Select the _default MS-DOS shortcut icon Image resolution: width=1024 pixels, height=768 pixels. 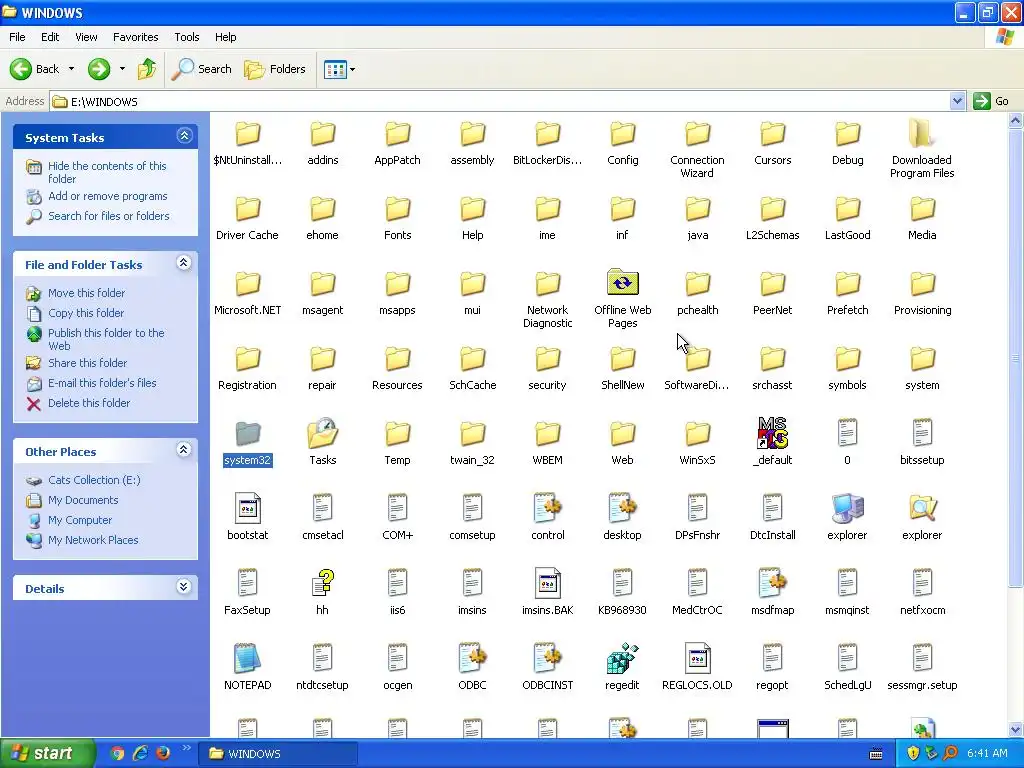(773, 434)
